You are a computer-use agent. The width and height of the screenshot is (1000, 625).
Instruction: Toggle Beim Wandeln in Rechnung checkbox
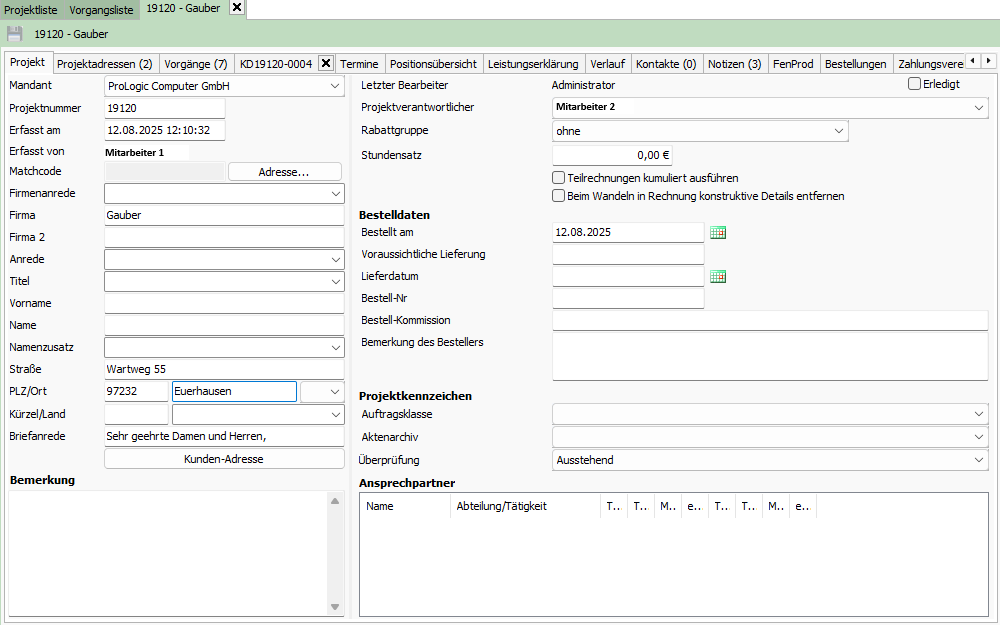click(559, 196)
